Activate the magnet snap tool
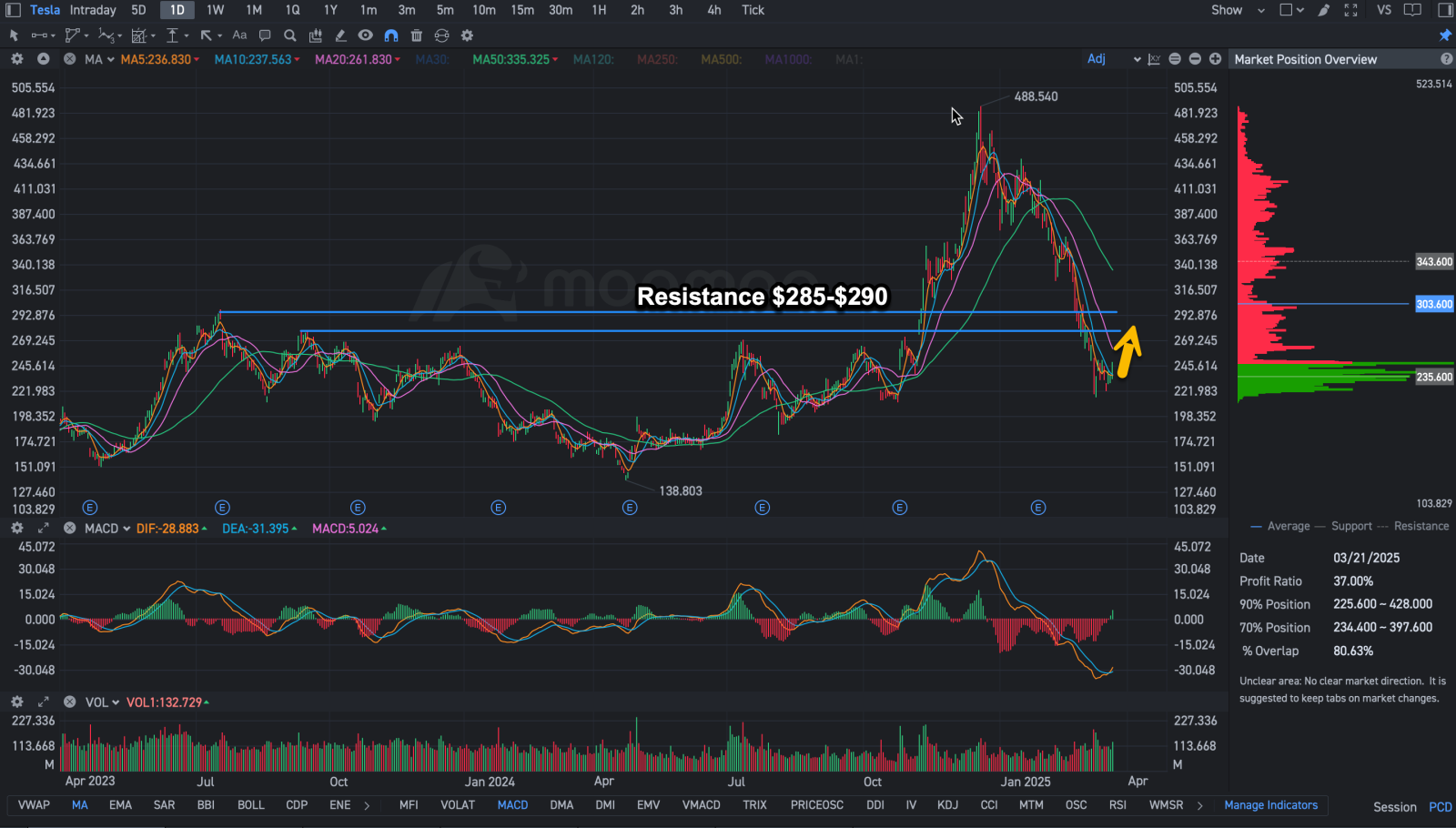The width and height of the screenshot is (1456, 828). (x=391, y=35)
